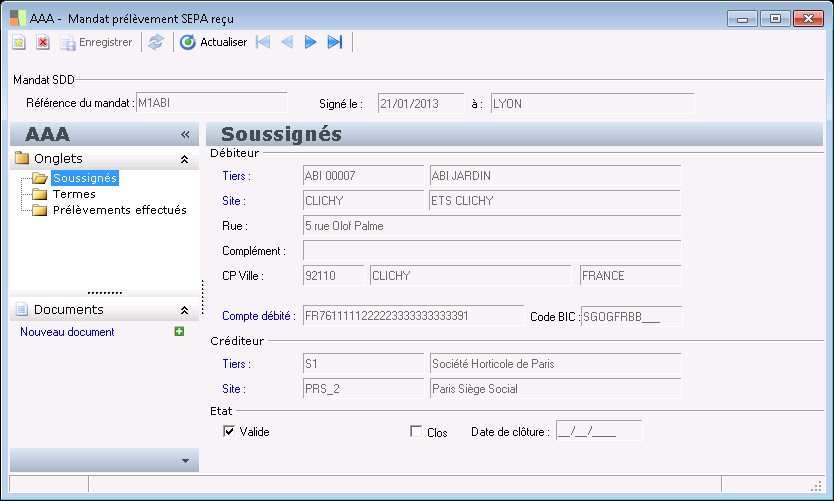Click the red delete icon in toolbar
Screen dimensions: 834x501
pyautogui.click(x=43, y=42)
